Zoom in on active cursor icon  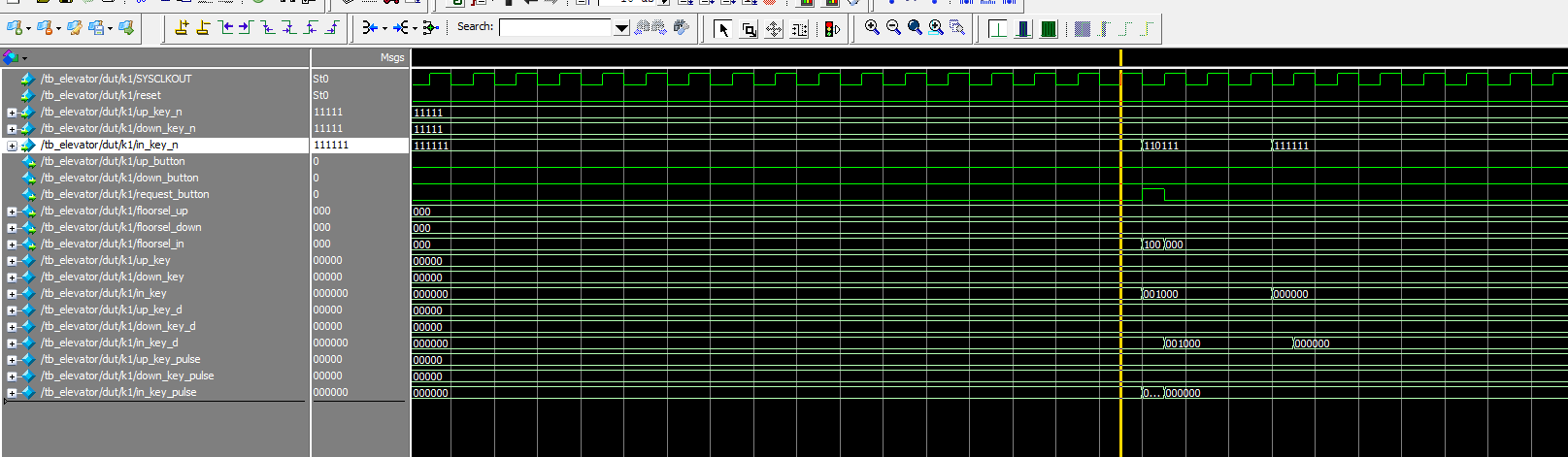936,28
